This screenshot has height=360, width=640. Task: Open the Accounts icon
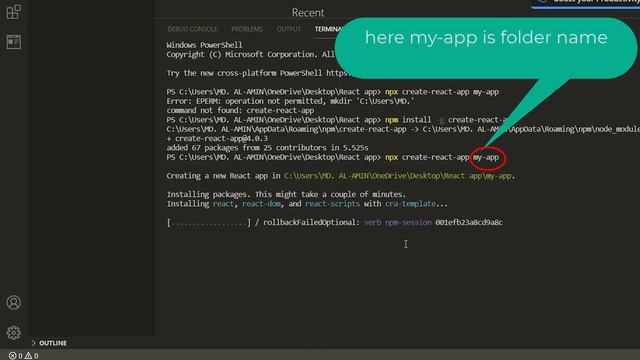(13, 302)
